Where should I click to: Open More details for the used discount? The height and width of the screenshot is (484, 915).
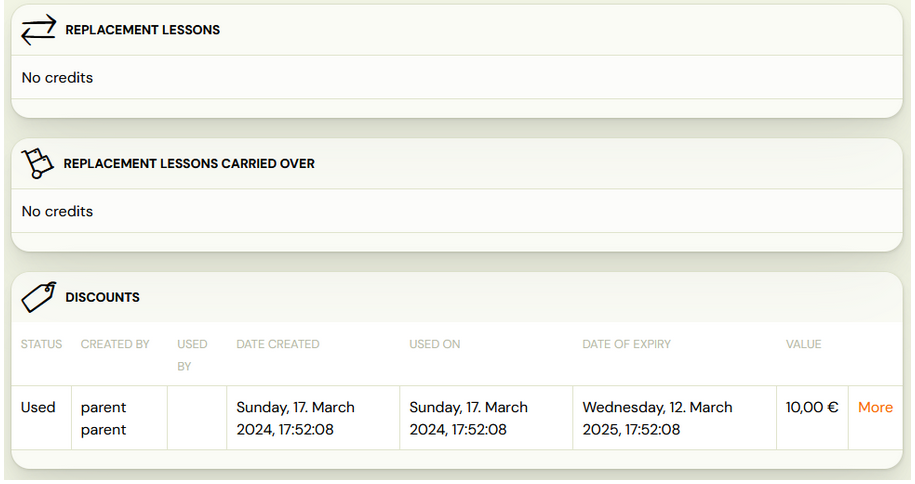point(875,407)
